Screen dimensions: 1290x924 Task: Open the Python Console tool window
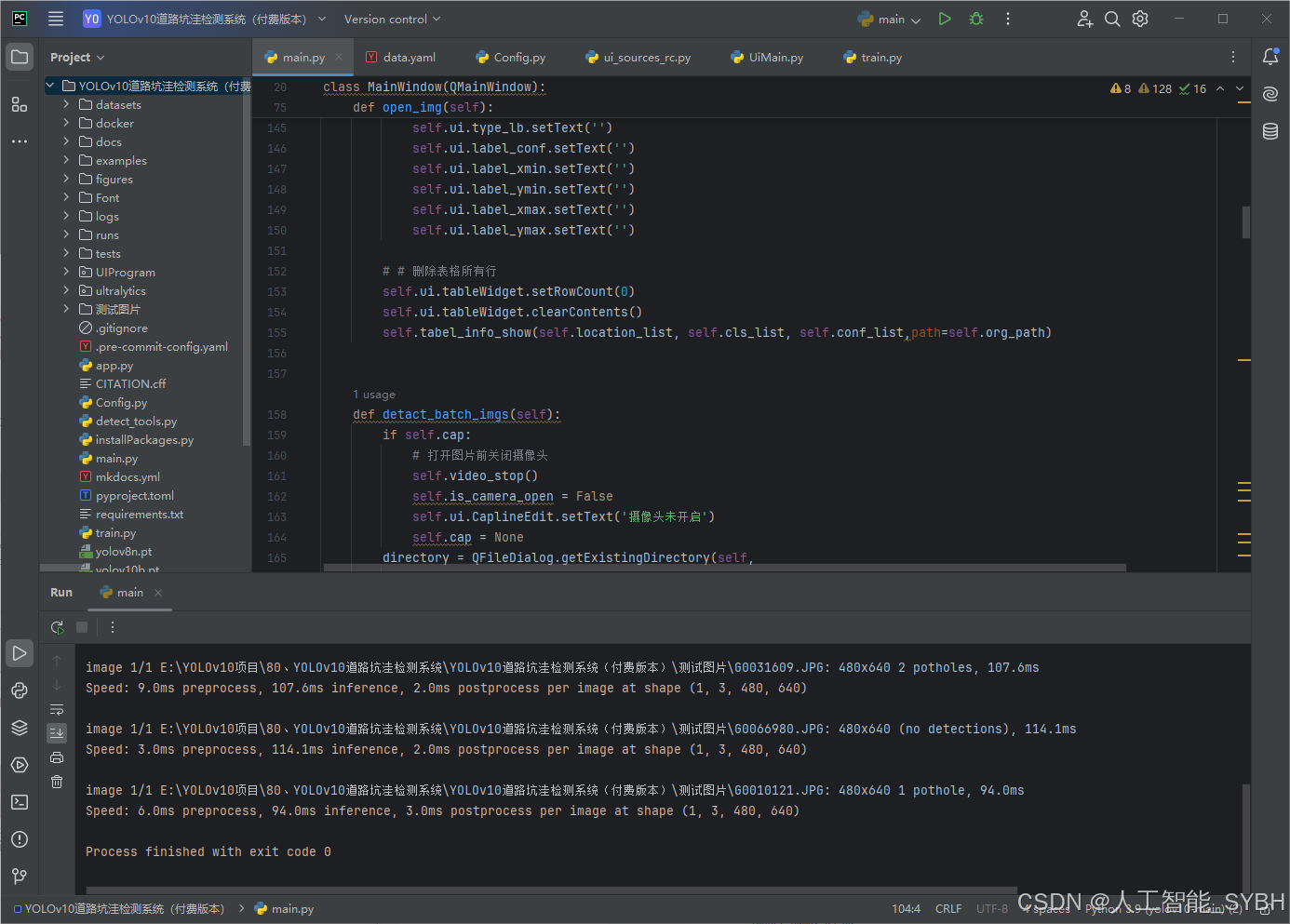coord(20,690)
